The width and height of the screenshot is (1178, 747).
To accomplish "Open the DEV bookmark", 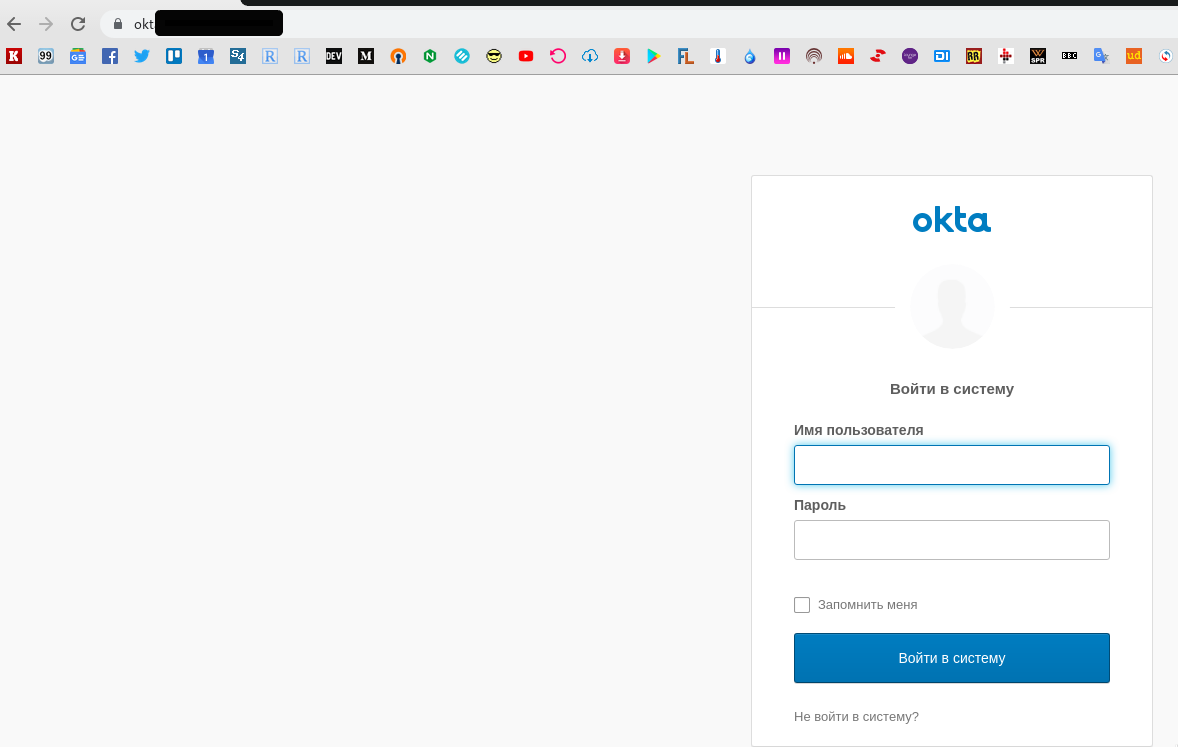I will [334, 56].
